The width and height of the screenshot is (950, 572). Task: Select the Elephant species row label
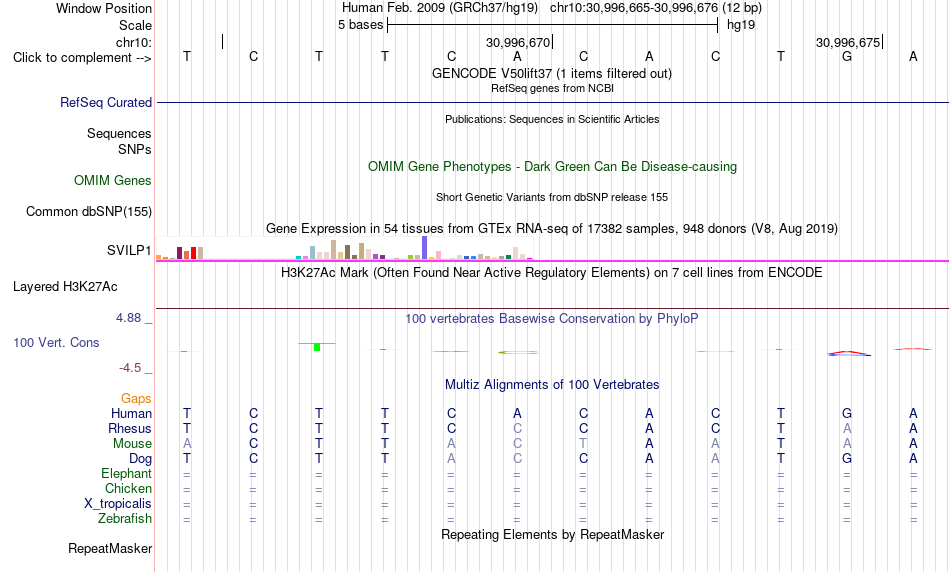pyautogui.click(x=126, y=473)
